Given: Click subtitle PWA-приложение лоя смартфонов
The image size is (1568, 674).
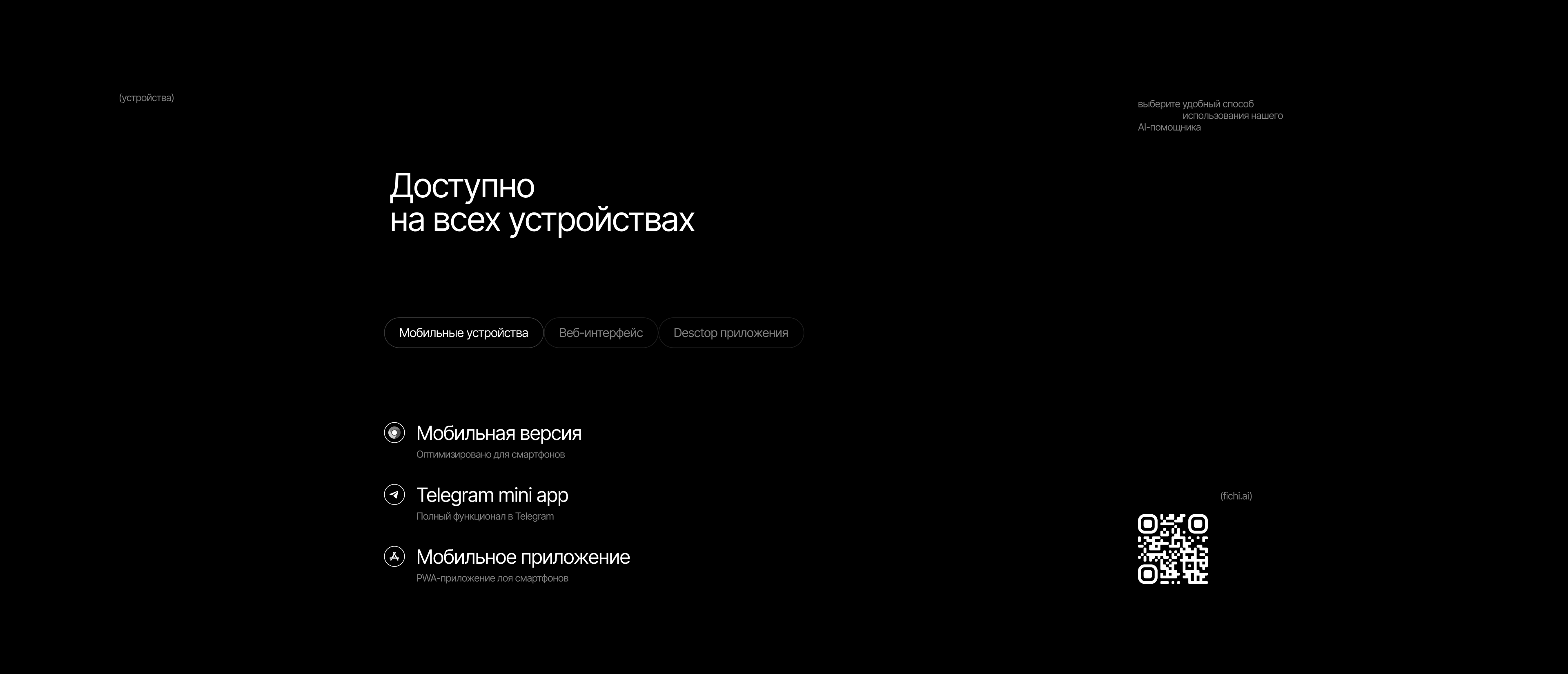Looking at the screenshot, I should pos(492,578).
